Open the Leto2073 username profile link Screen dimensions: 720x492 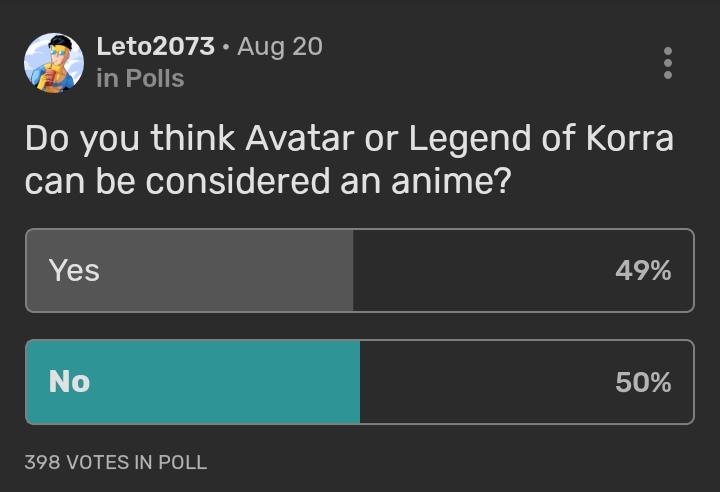(155, 46)
